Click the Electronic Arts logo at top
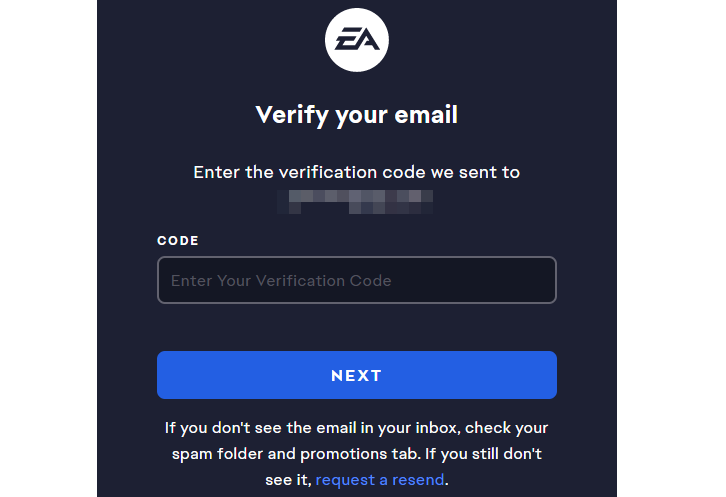The height and width of the screenshot is (497, 726). pyautogui.click(x=357, y=41)
